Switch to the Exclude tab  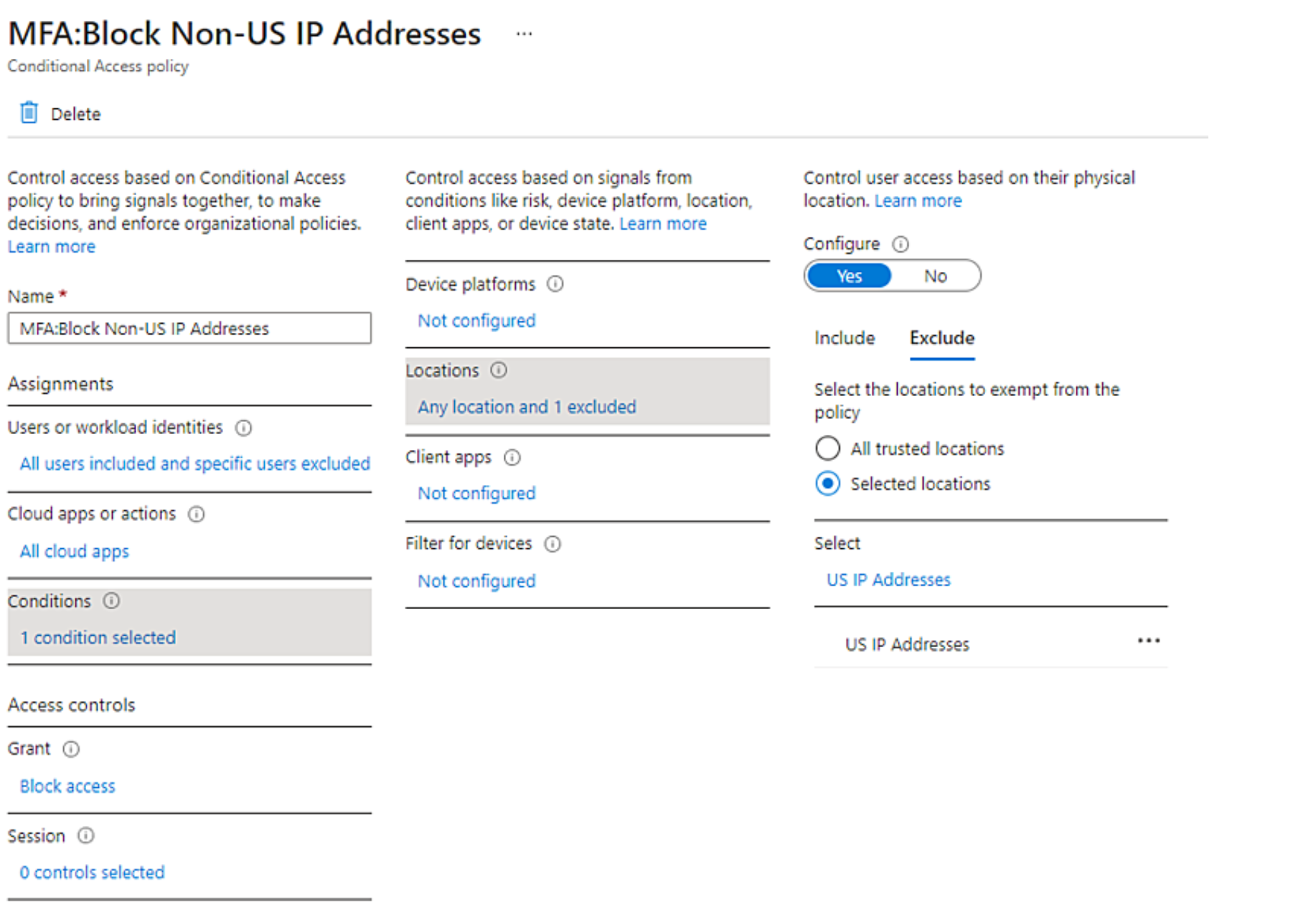941,338
